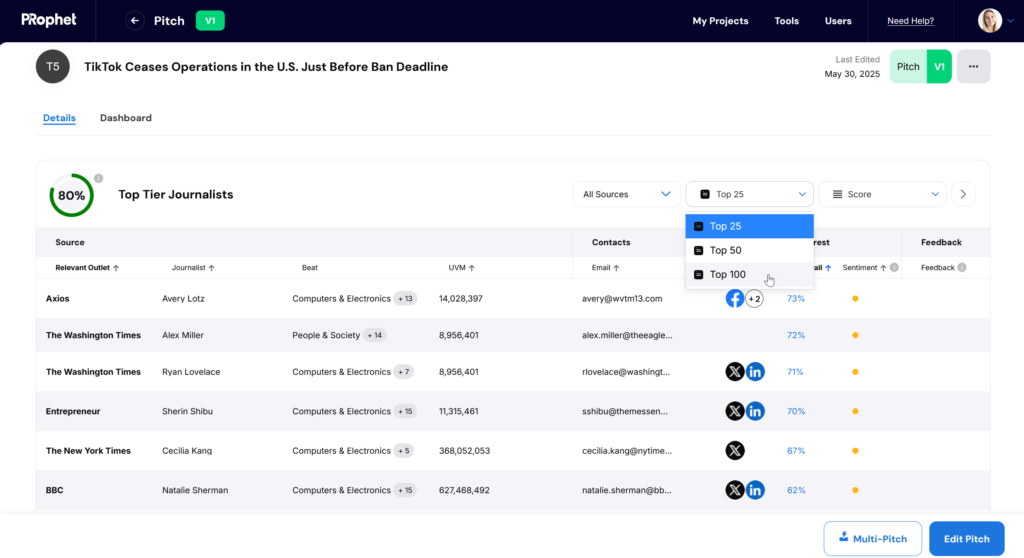Click the sentiment dot in BBC row
Image resolution: width=1024 pixels, height=558 pixels.
point(855,490)
